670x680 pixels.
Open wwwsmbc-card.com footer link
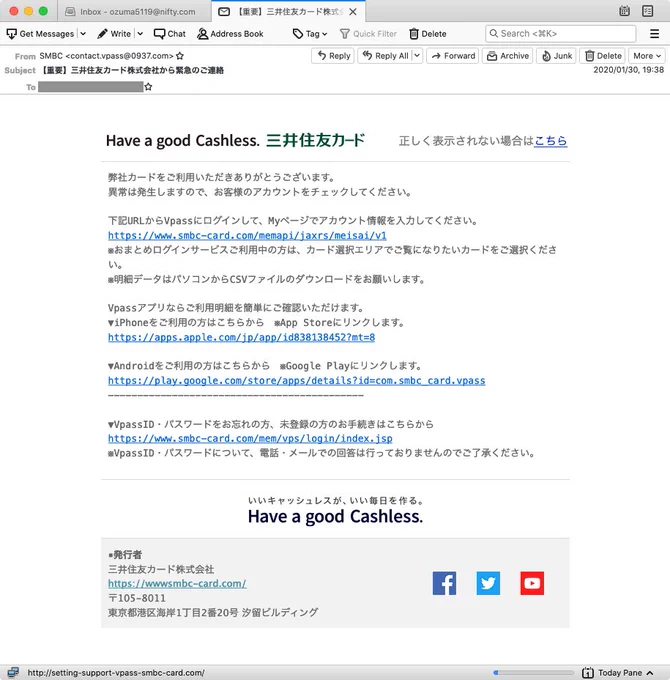pyautogui.click(x=177, y=584)
